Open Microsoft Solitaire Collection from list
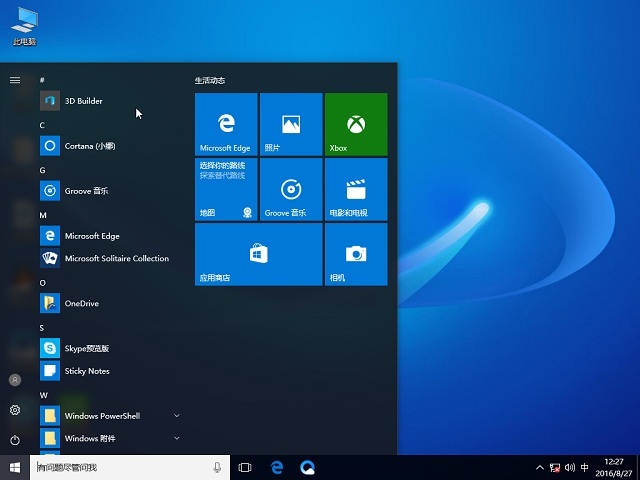Viewport: 640px width, 480px height. pyautogui.click(x=116, y=259)
